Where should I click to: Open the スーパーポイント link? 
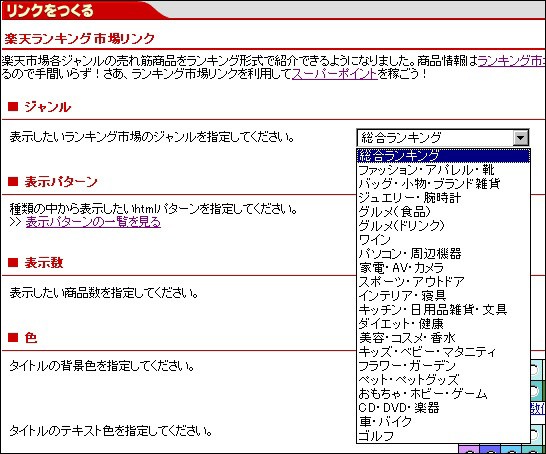point(335,74)
